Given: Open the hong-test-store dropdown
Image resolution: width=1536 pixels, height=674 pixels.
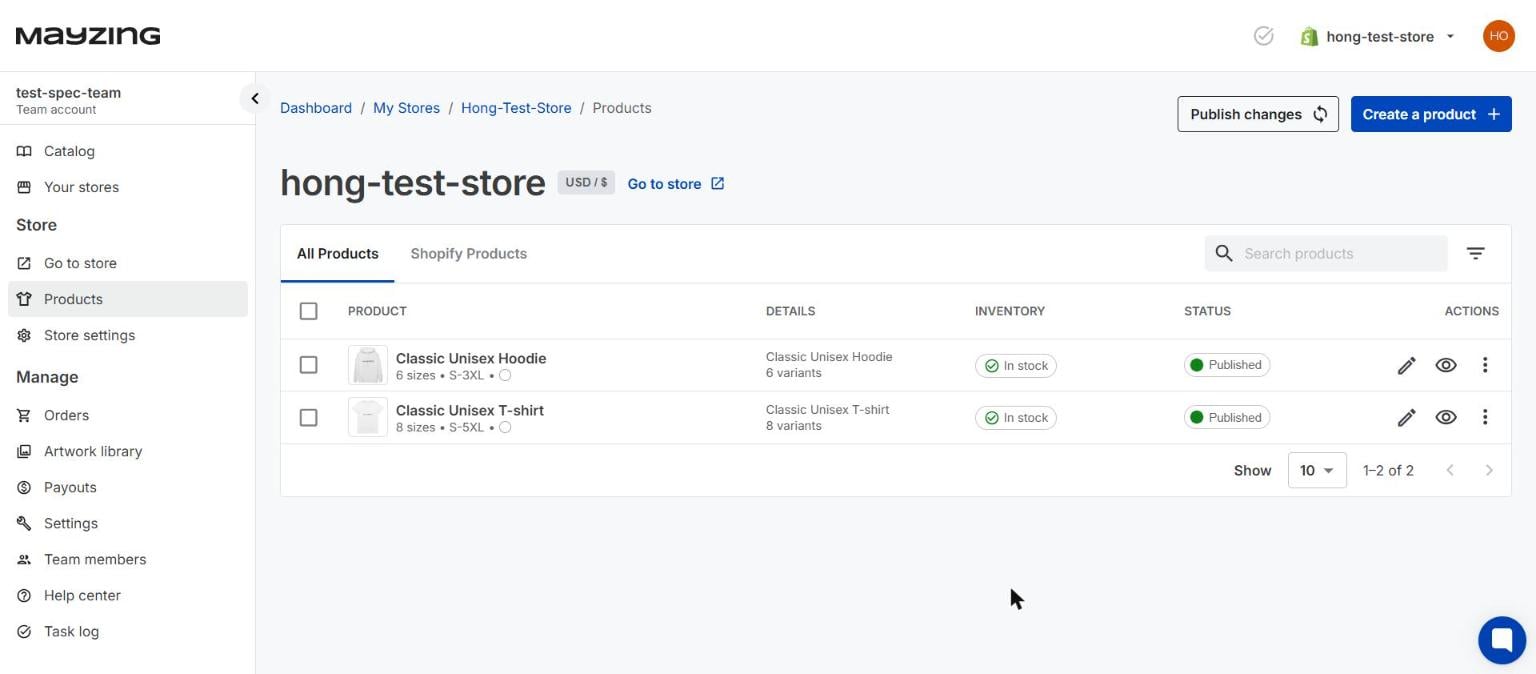Looking at the screenshot, I should pyautogui.click(x=1378, y=36).
